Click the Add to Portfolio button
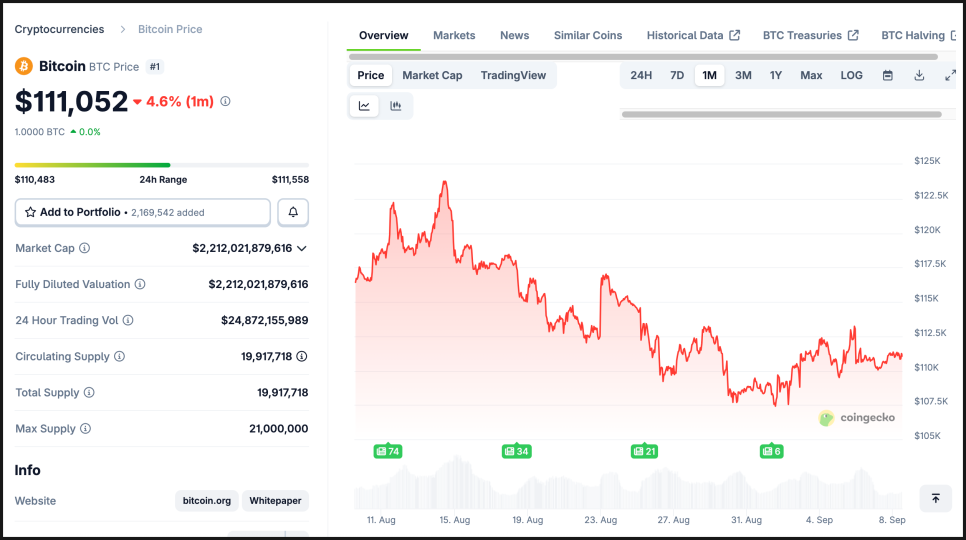 [142, 212]
